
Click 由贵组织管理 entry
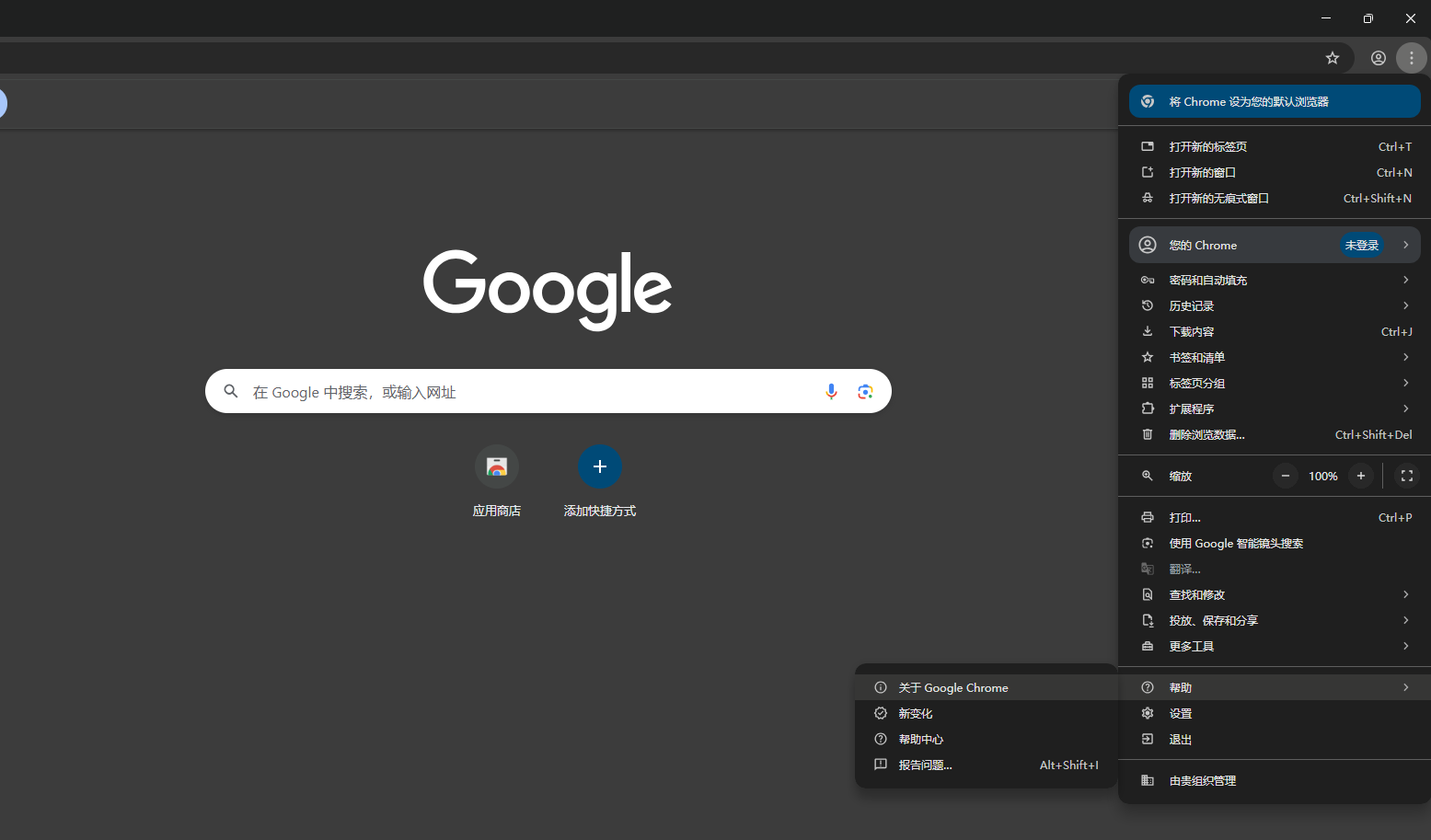(x=1275, y=780)
